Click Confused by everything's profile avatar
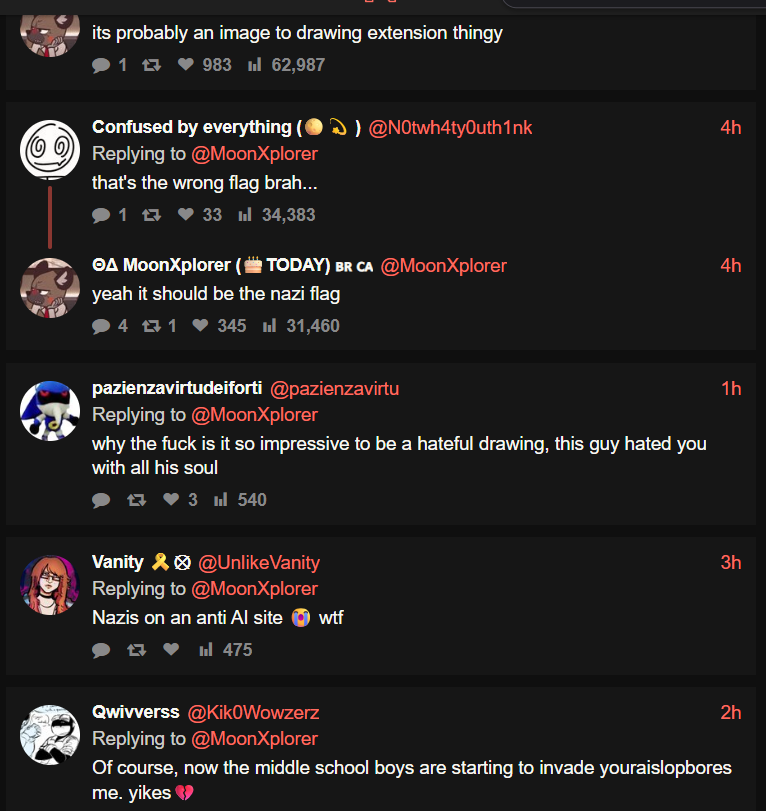Image resolution: width=766 pixels, height=811 pixels. click(50, 150)
